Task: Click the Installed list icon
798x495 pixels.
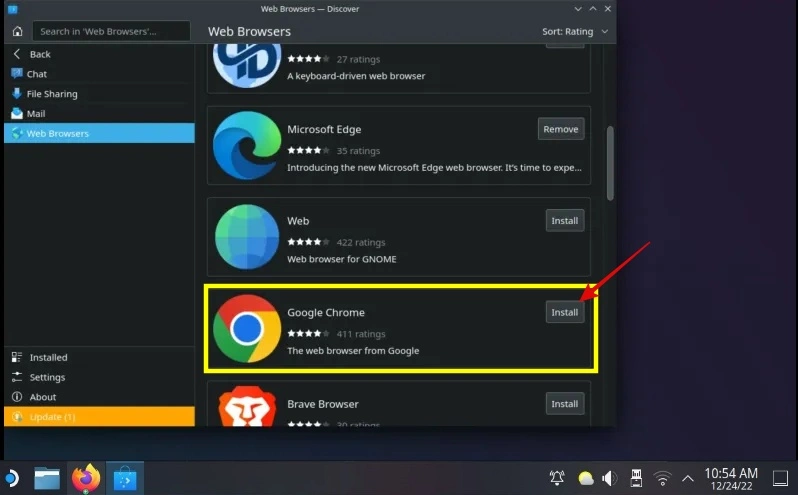Action: tap(17, 357)
